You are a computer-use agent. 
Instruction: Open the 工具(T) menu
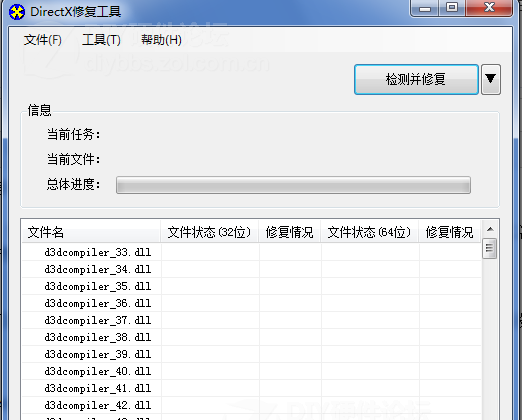tap(101, 40)
